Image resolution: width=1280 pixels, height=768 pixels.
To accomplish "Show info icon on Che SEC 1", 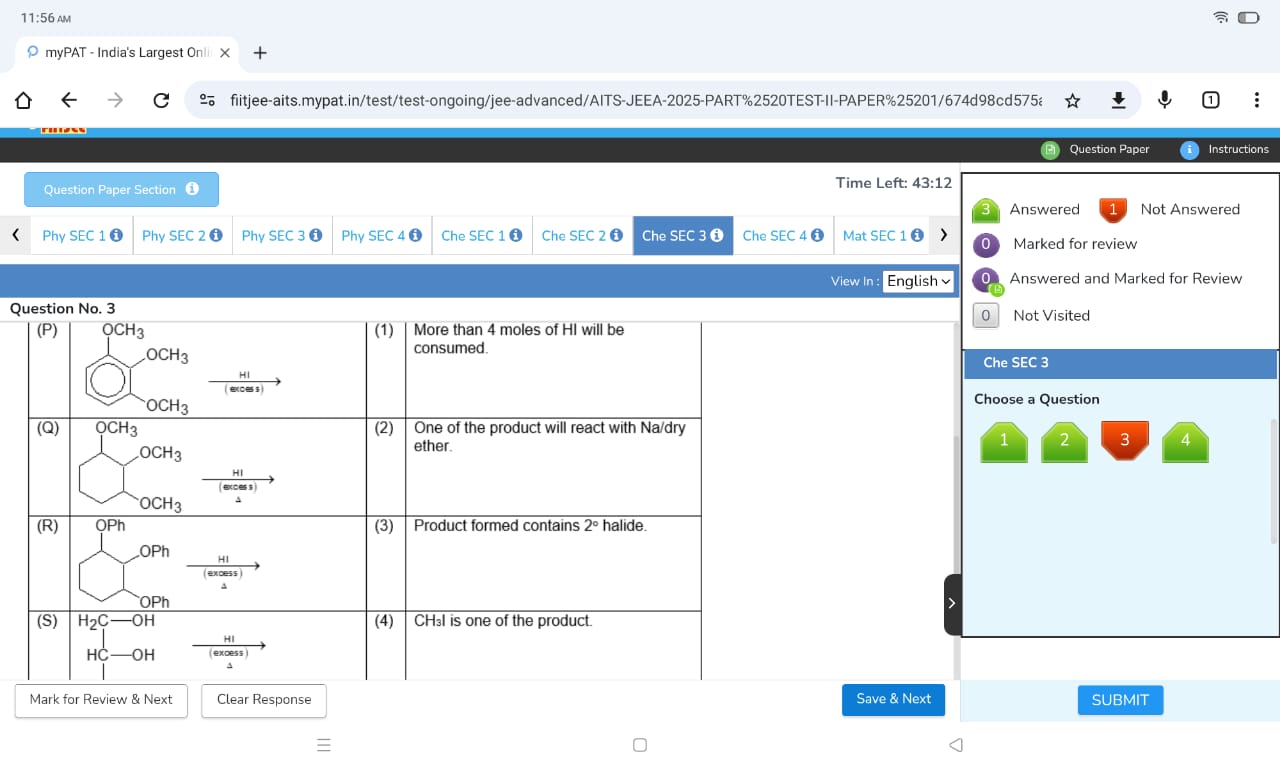I will point(516,235).
